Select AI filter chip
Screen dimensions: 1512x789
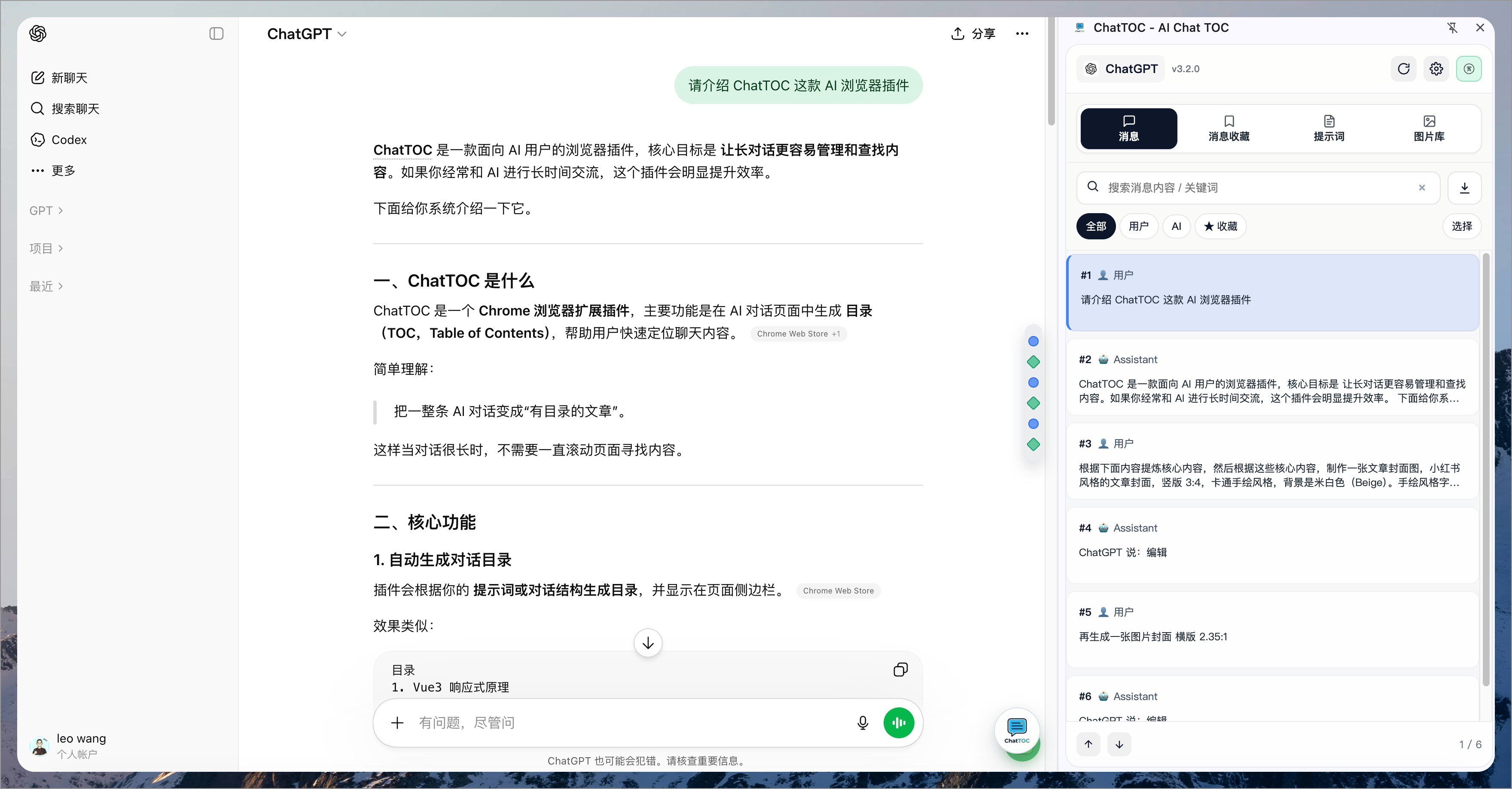pyautogui.click(x=1176, y=226)
